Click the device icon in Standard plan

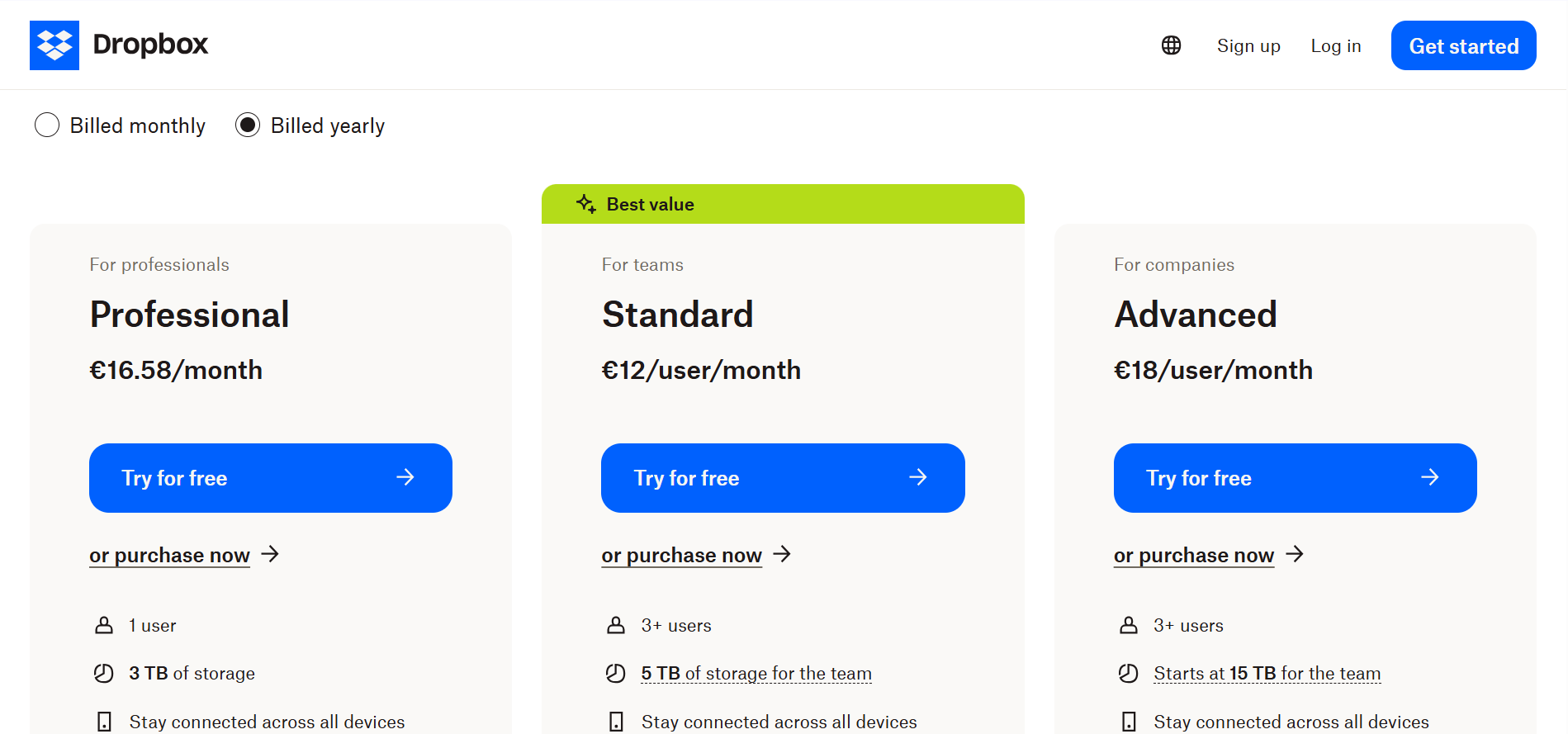tap(616, 721)
